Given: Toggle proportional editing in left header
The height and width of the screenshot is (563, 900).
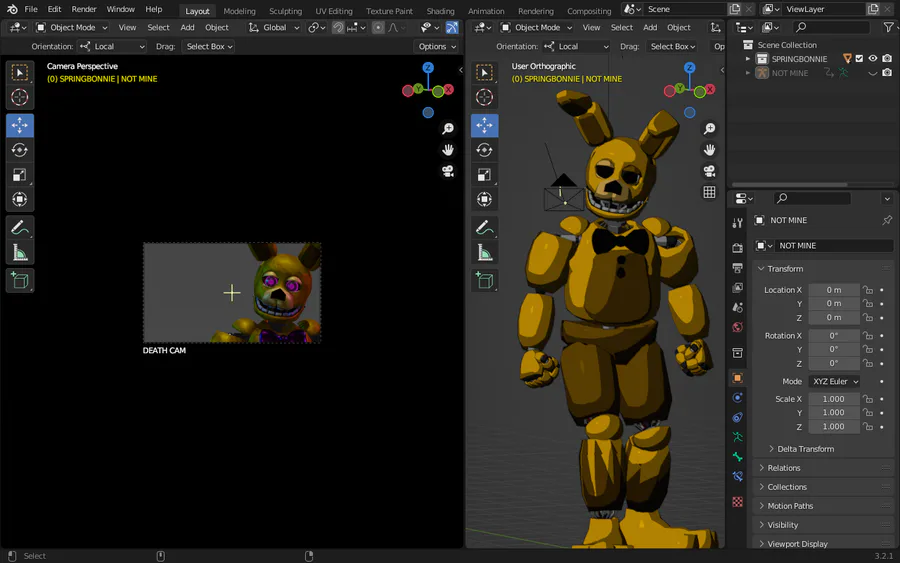Looking at the screenshot, I should pos(378,28).
